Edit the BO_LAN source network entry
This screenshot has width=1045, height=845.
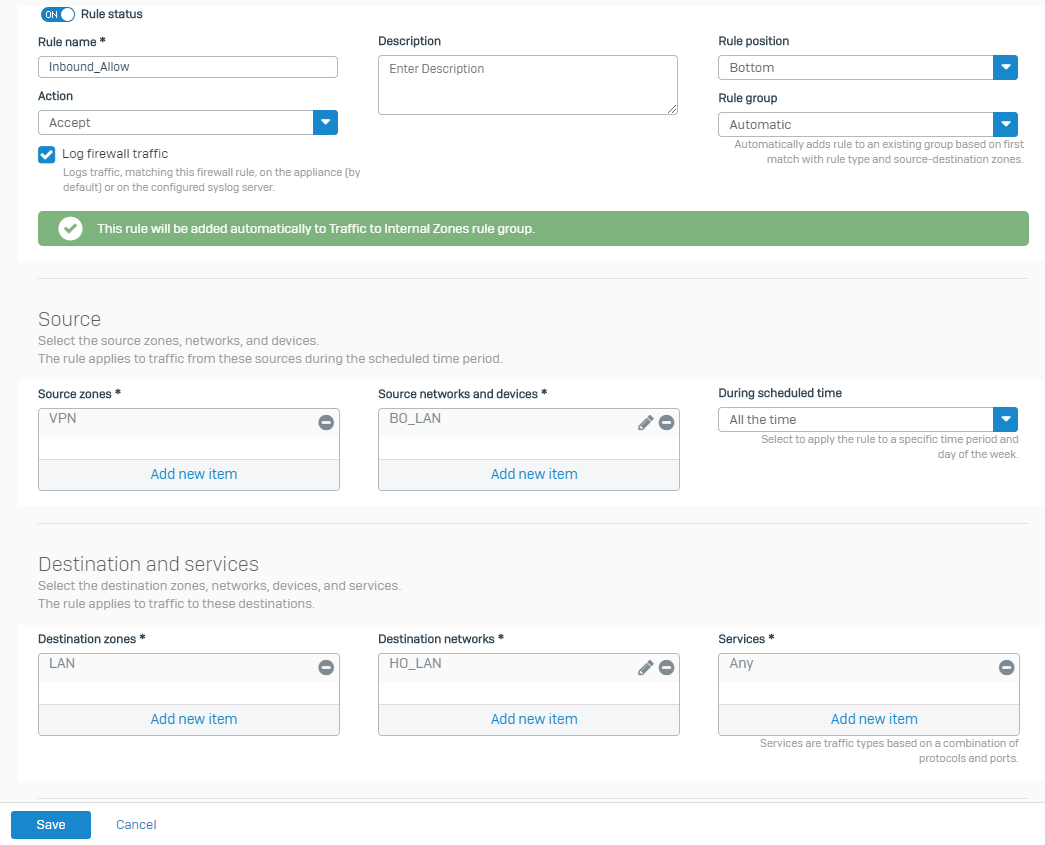click(x=645, y=423)
